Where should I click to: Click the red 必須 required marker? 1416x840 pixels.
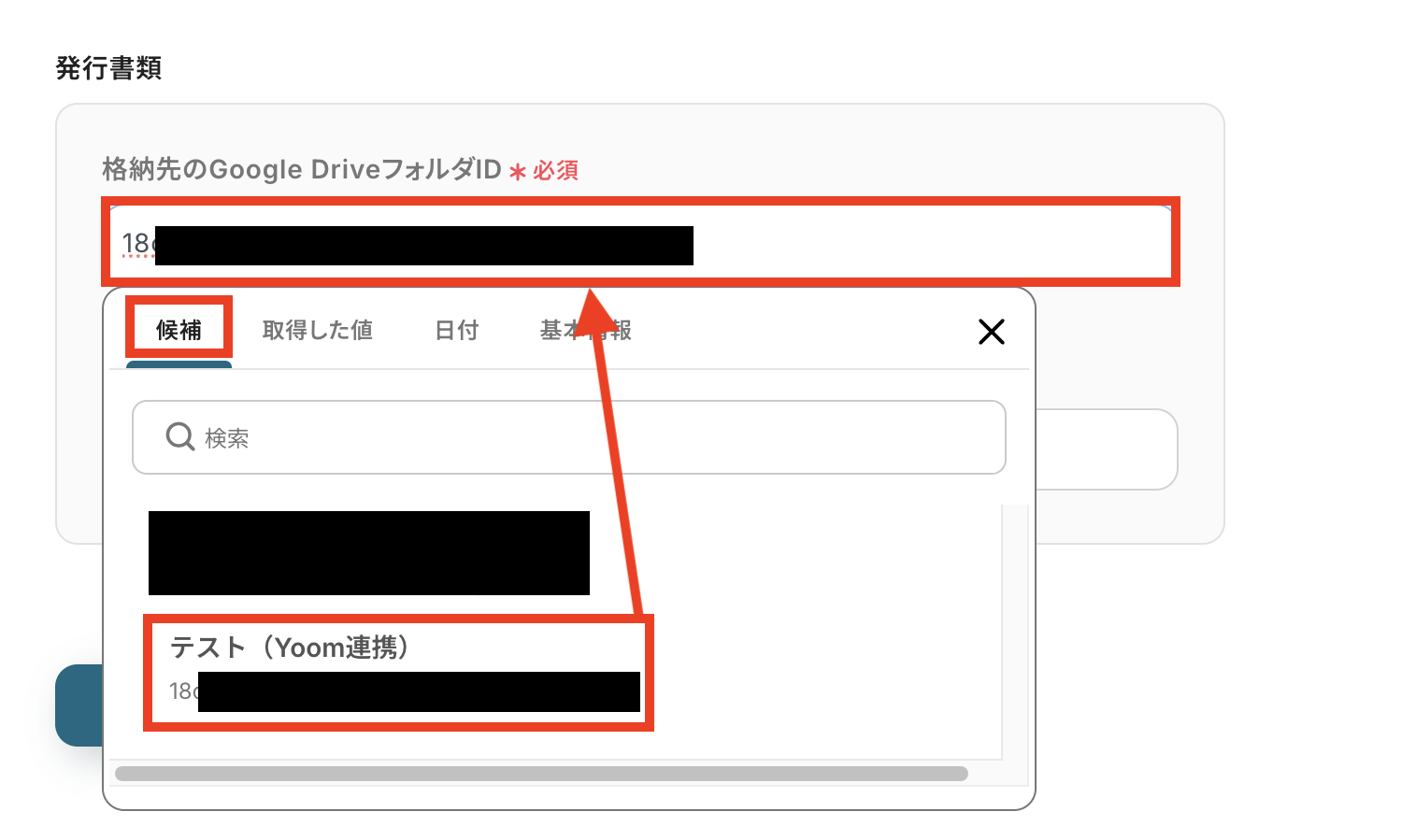[555, 170]
